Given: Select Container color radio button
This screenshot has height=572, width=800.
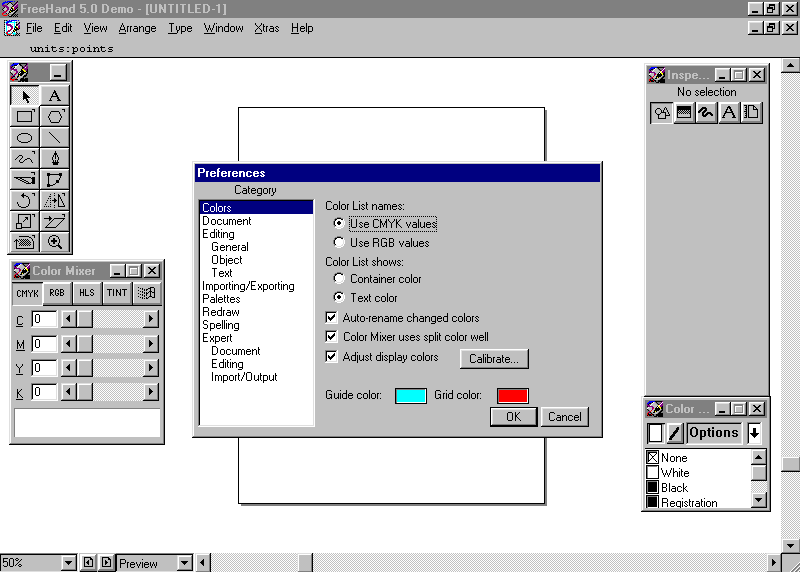Looking at the screenshot, I should pos(339,279).
